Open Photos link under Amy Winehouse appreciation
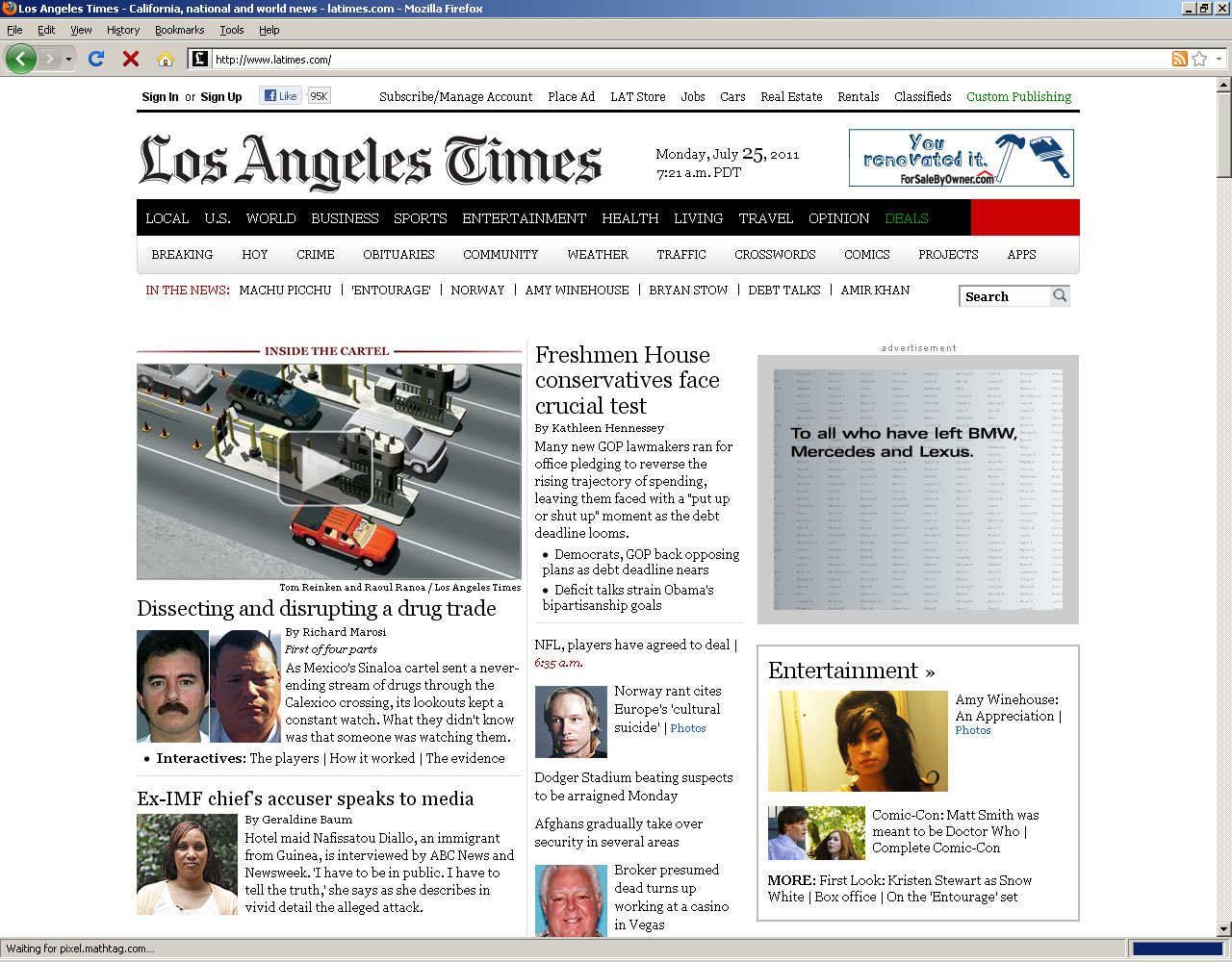This screenshot has width=1232, height=962. coord(973,731)
